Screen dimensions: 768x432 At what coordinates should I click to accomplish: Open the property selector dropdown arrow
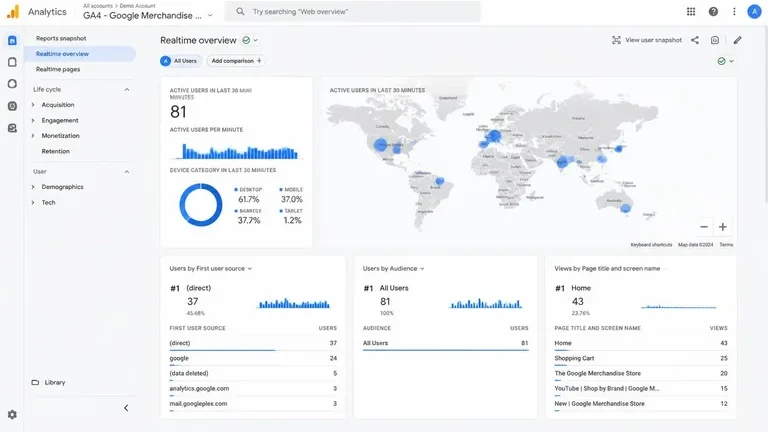pos(210,16)
